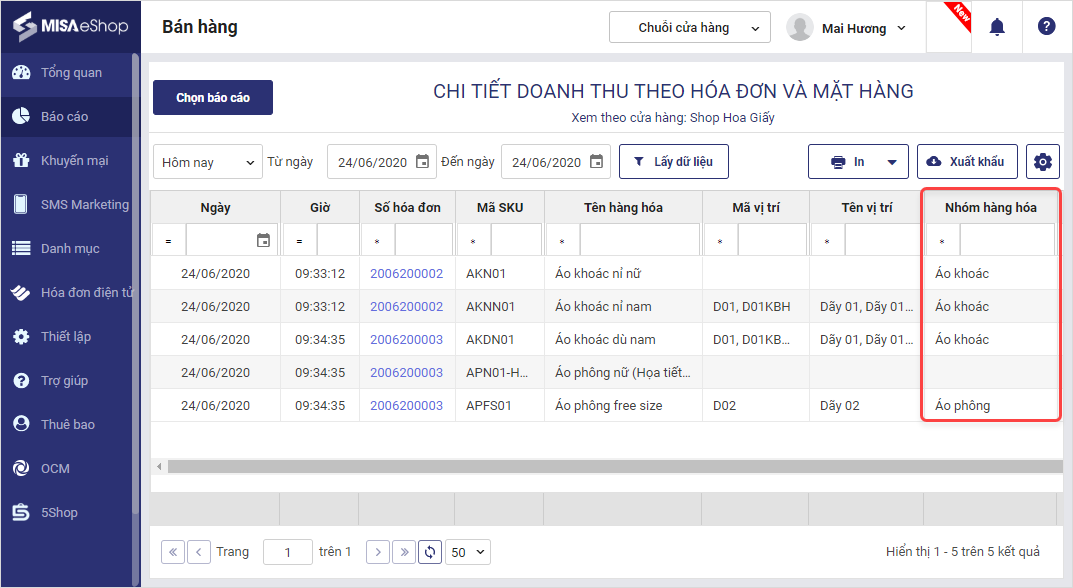Change page size dropdown showing 50
This screenshot has height=588, width=1073.
tap(468, 552)
